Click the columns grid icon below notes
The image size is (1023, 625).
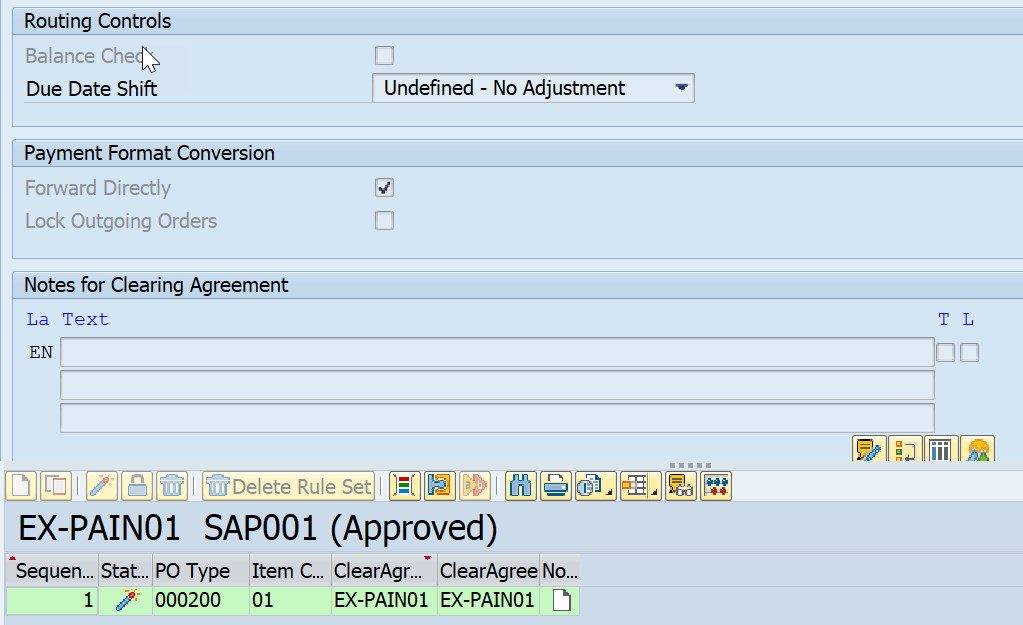pos(941,449)
